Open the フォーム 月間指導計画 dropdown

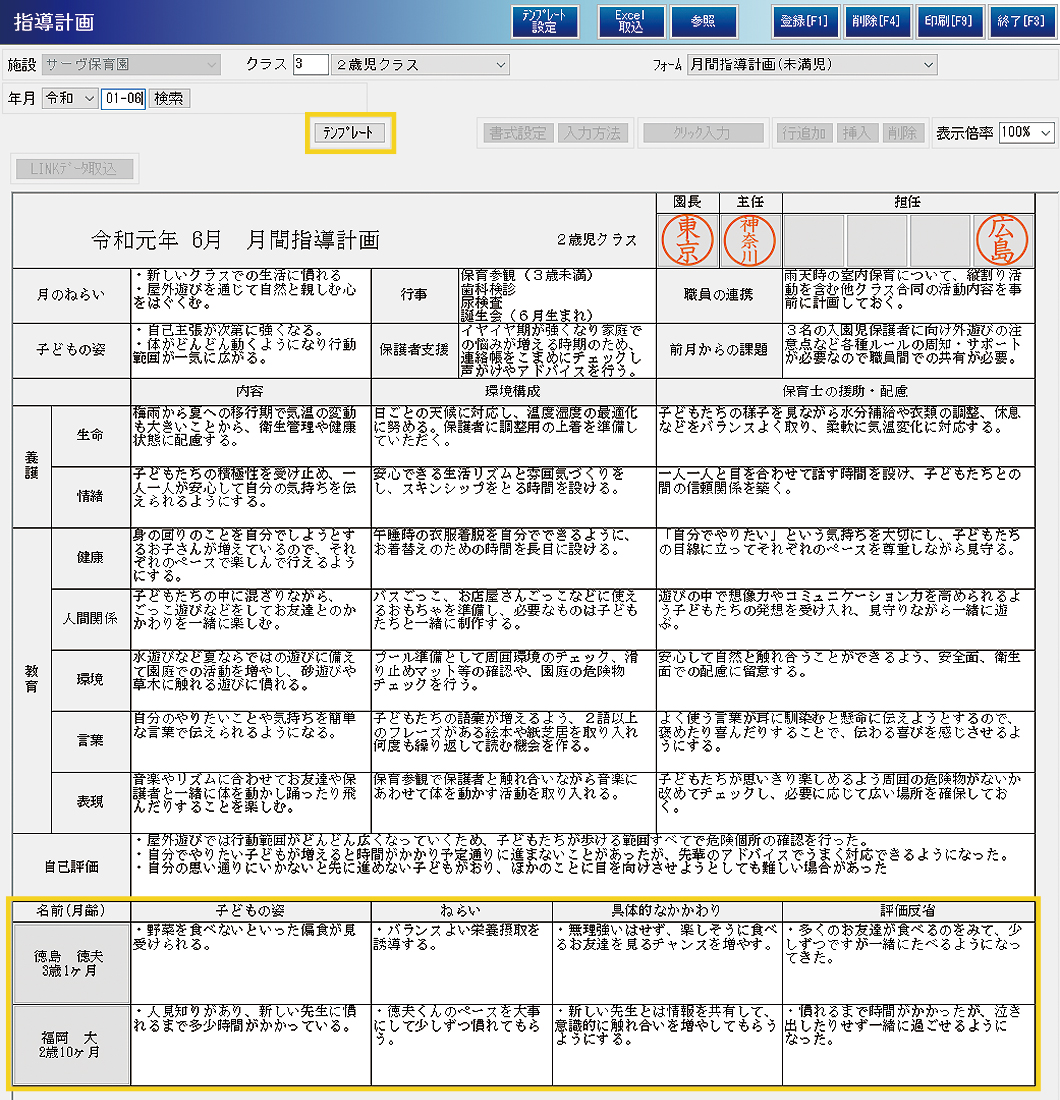pyautogui.click(x=811, y=65)
